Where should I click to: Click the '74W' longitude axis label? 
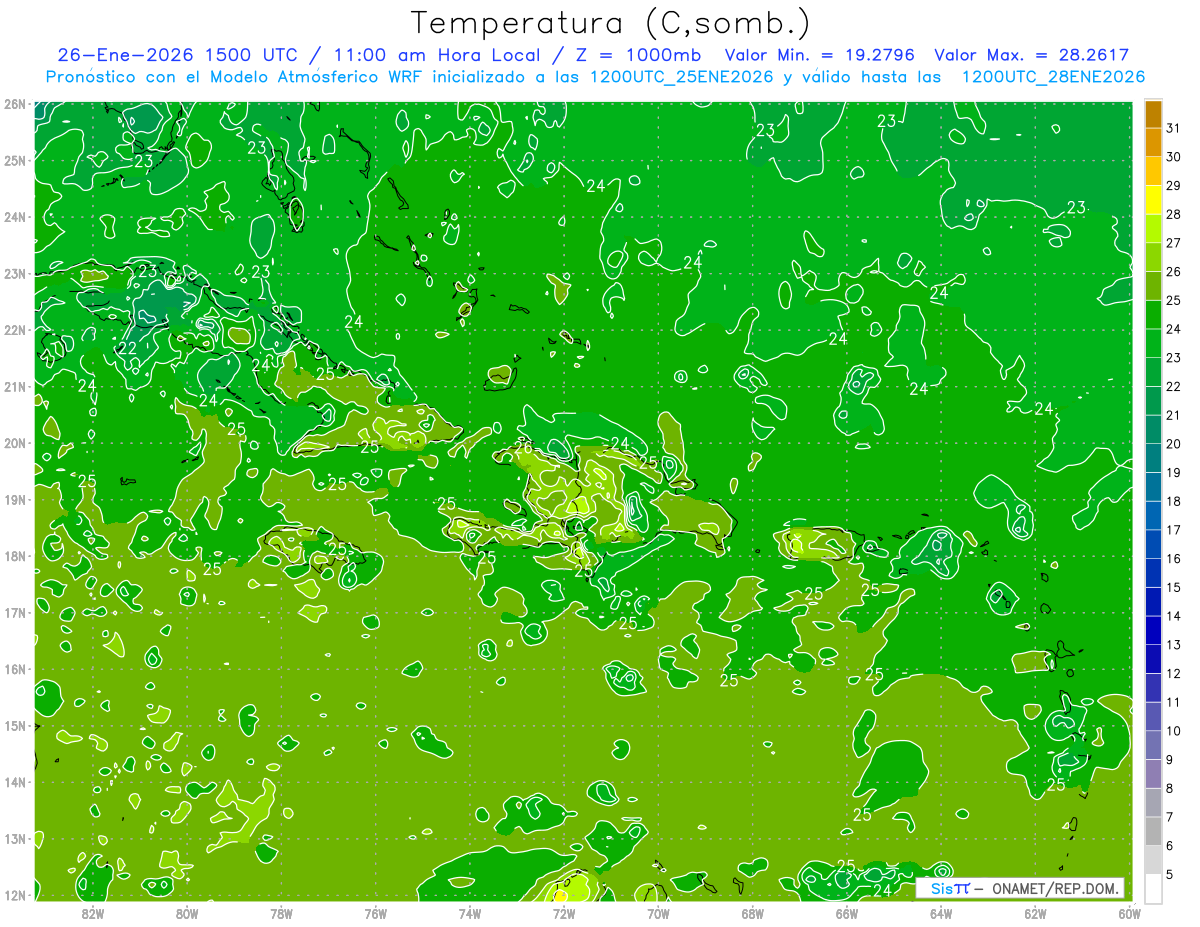click(x=469, y=913)
